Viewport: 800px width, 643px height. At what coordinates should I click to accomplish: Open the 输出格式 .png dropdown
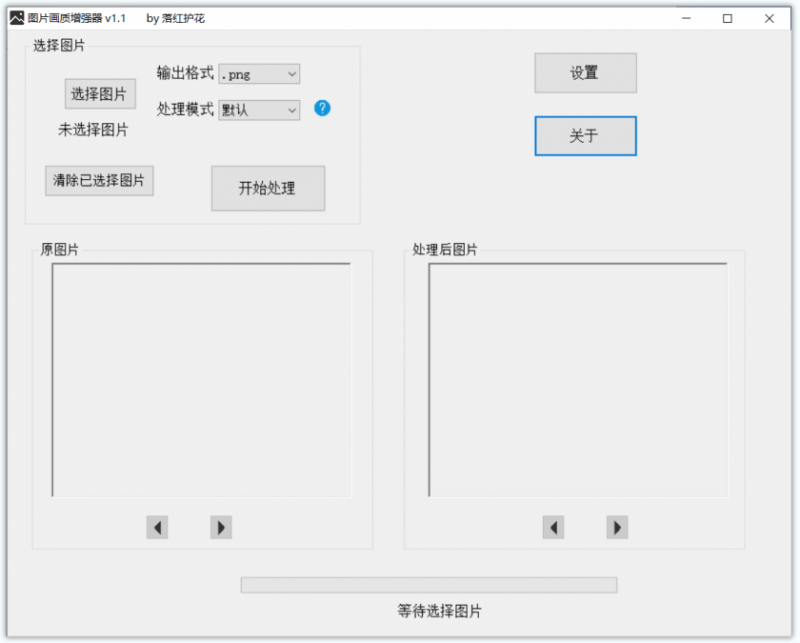click(259, 74)
